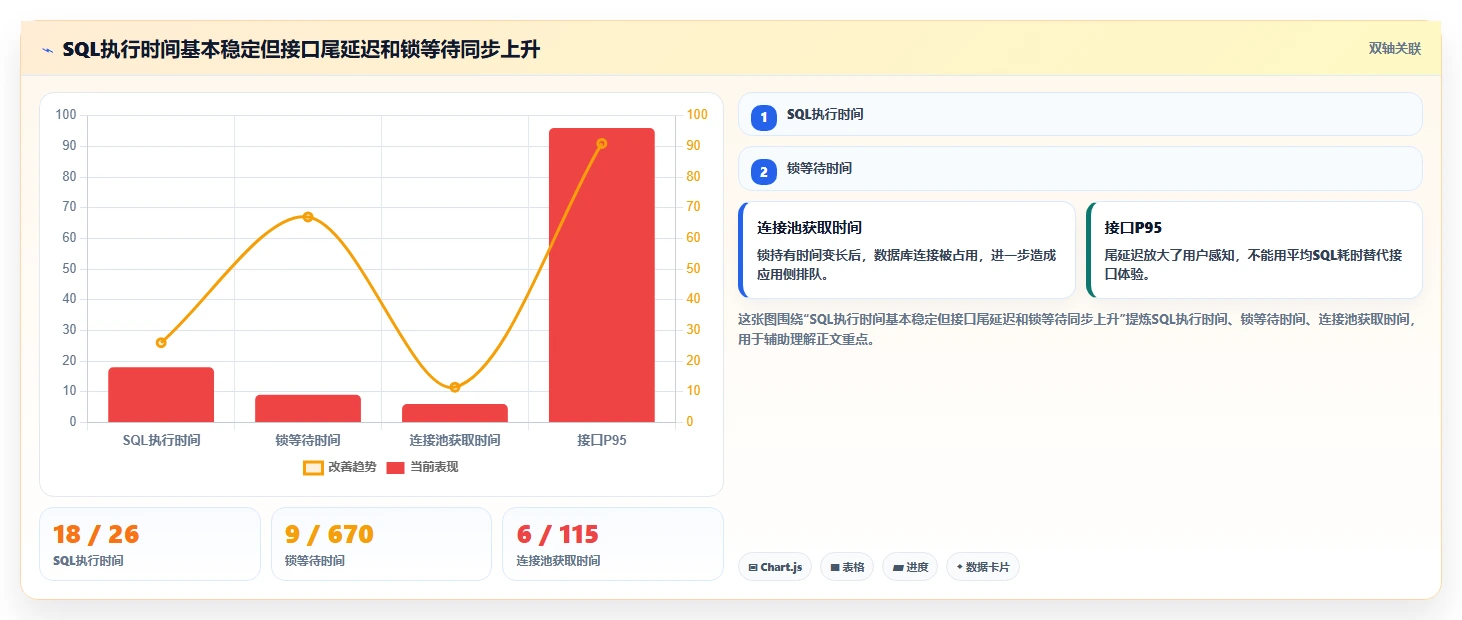The height and width of the screenshot is (620, 1462).
Task: Click the 6 / 115 stat card
Action: [613, 544]
